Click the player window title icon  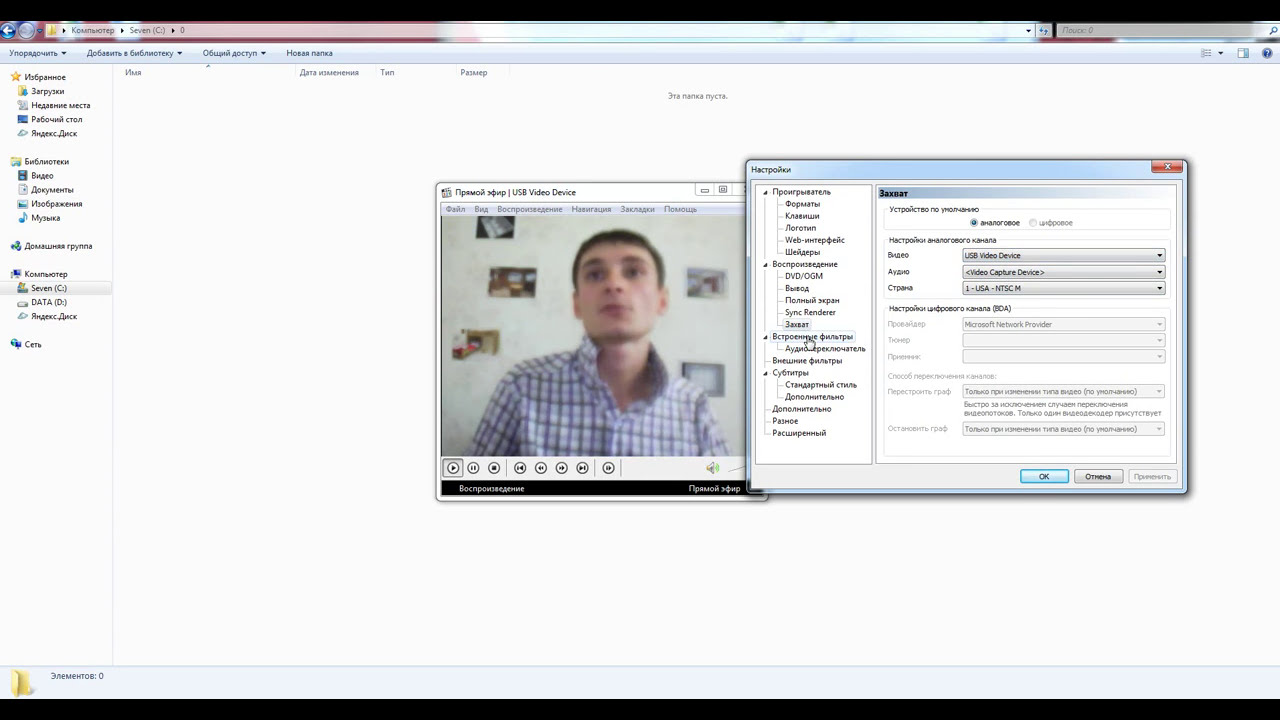tap(447, 192)
